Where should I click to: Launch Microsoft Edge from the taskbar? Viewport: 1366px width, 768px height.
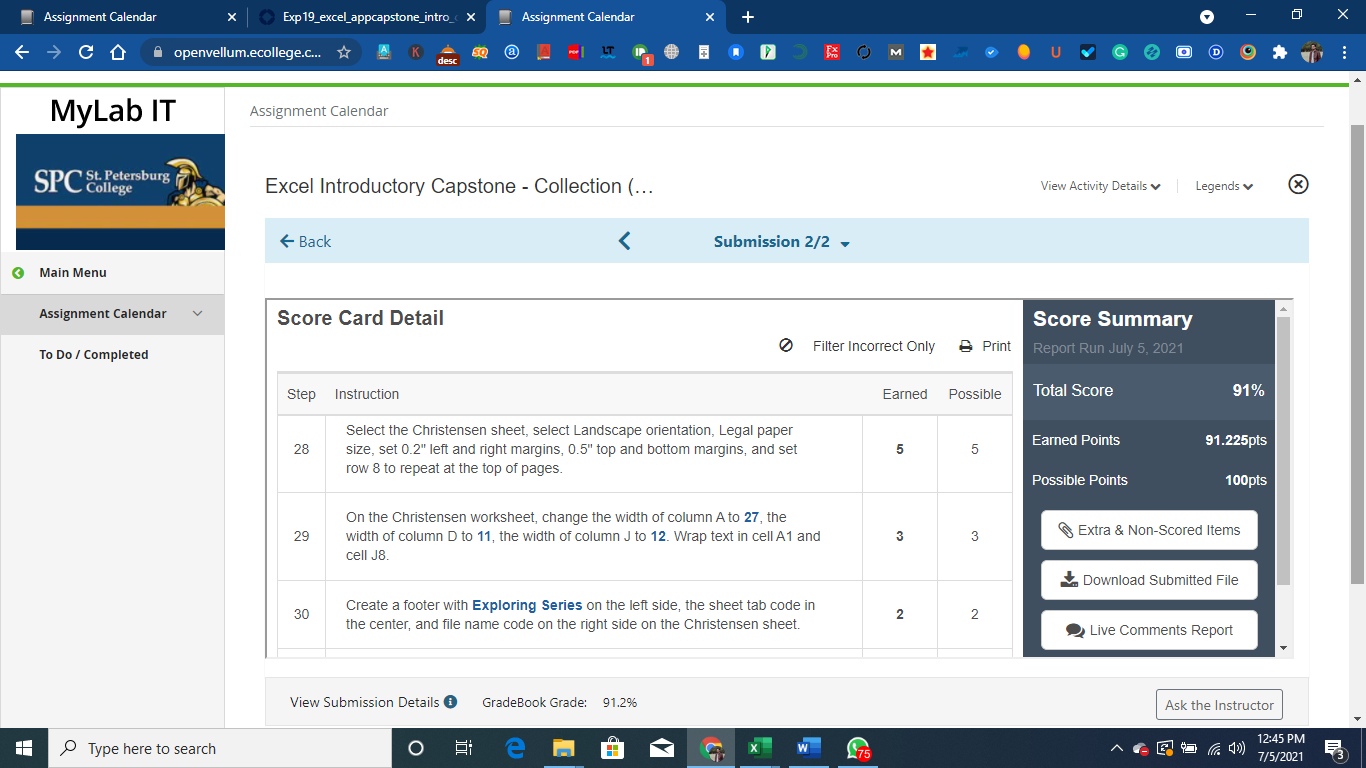515,748
